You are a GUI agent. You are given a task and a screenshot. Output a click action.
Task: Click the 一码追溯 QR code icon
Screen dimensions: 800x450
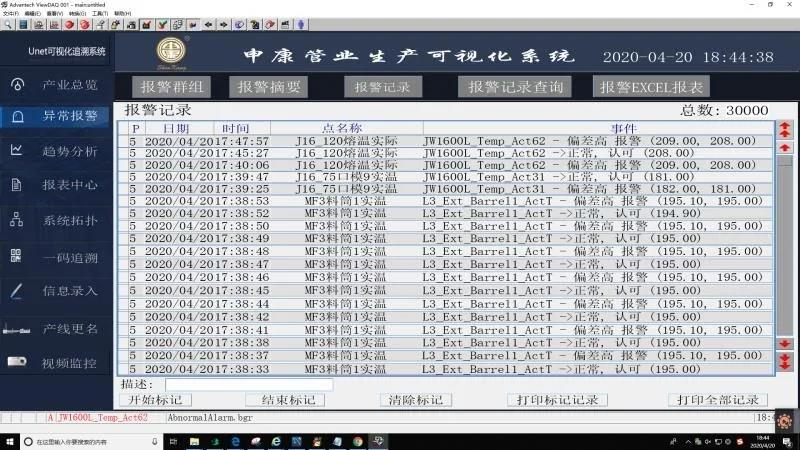pyautogui.click(x=17, y=257)
